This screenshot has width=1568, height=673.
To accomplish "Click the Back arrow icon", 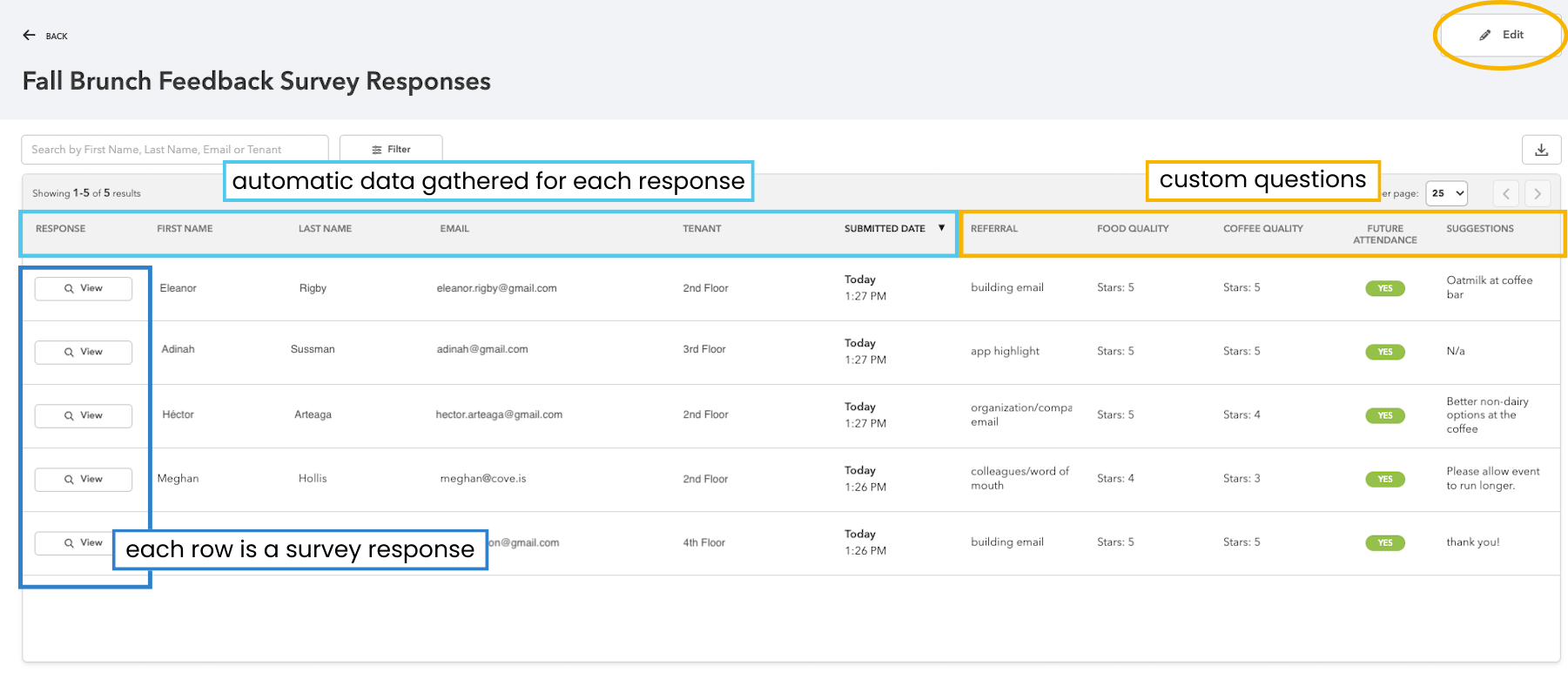I will [x=29, y=36].
